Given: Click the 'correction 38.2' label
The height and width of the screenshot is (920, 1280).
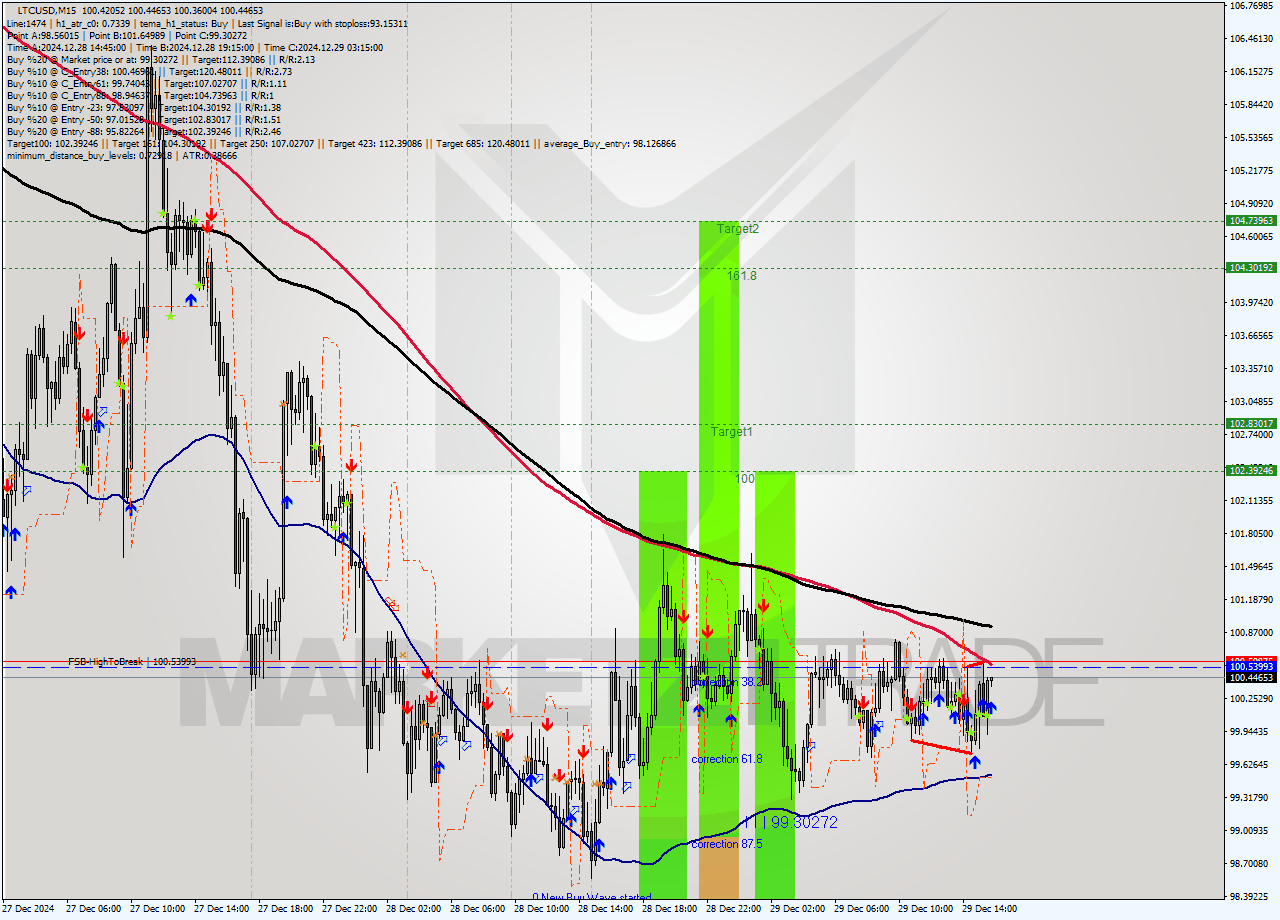Looking at the screenshot, I should point(727,681).
